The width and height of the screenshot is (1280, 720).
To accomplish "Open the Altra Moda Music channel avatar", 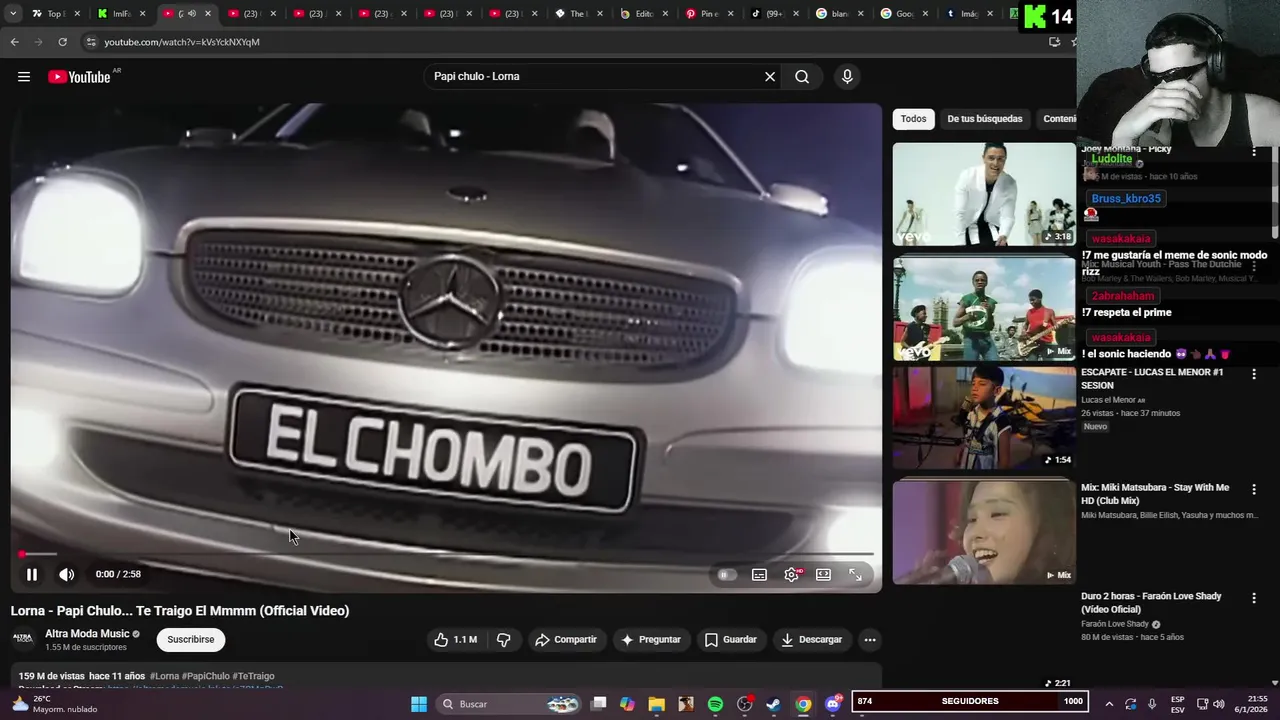I will click(x=23, y=639).
